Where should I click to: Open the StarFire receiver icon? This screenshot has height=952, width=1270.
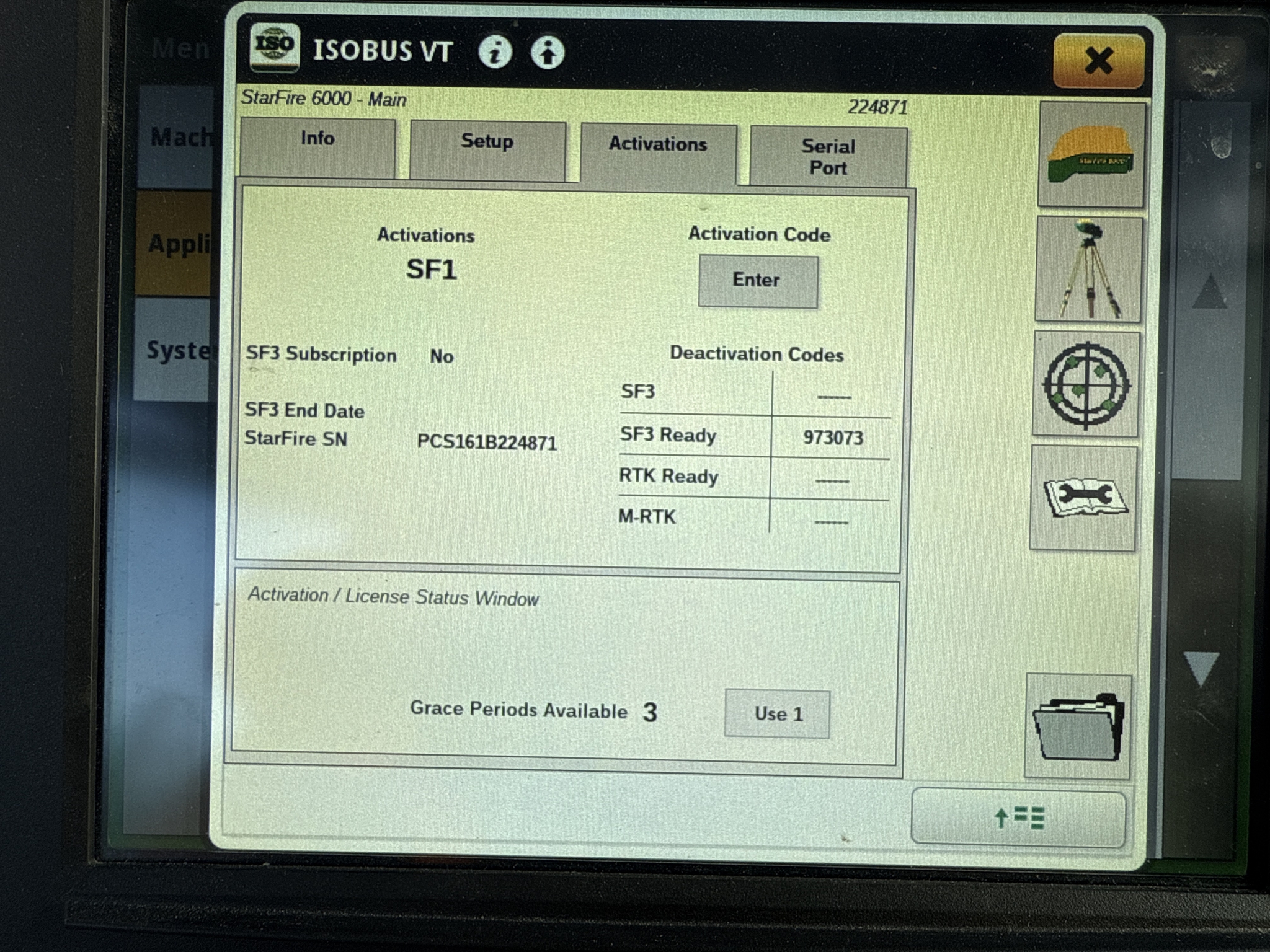coord(1091,154)
